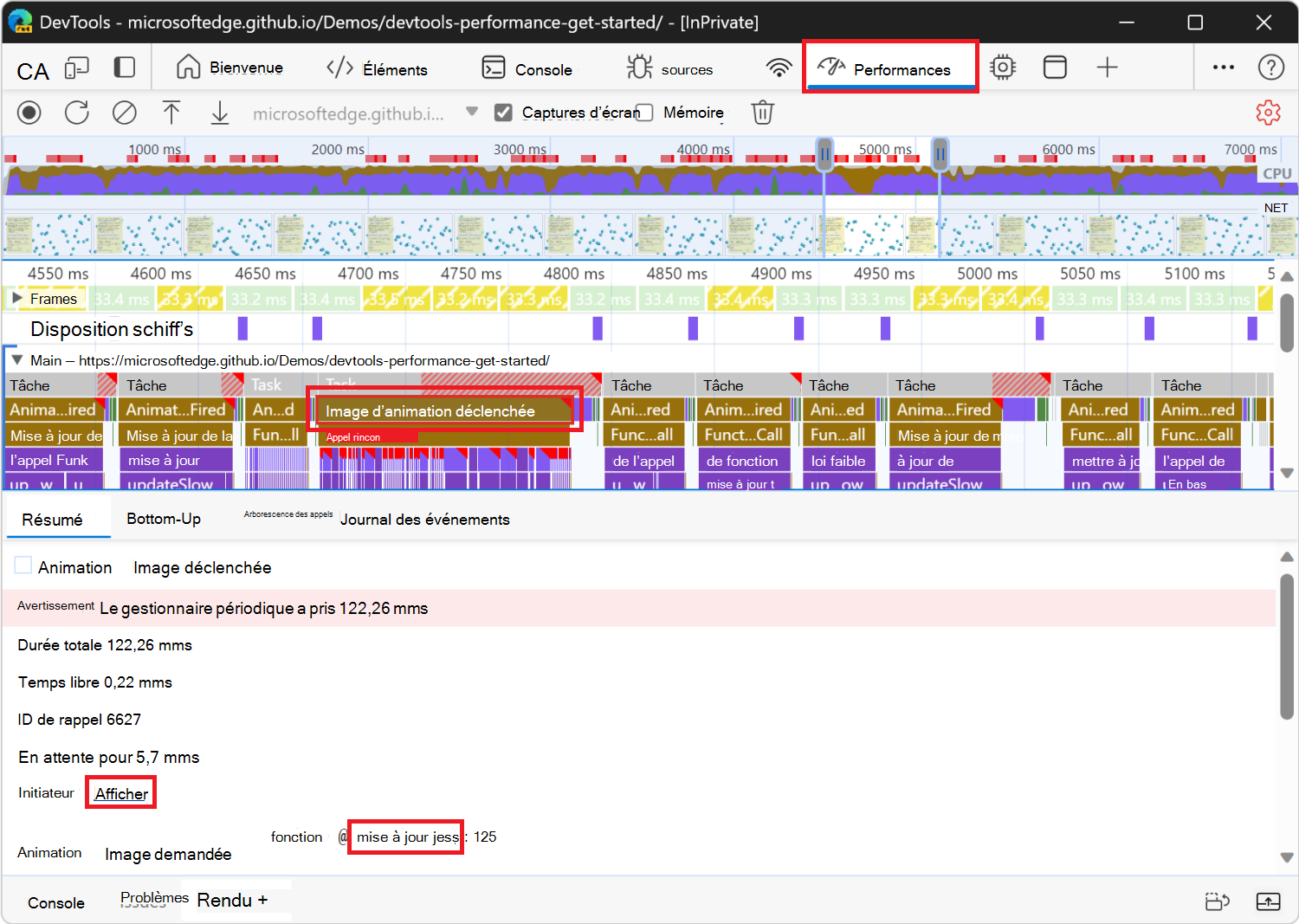
Task: Click the 5000 ms ruler mark in overview
Action: [x=885, y=149]
